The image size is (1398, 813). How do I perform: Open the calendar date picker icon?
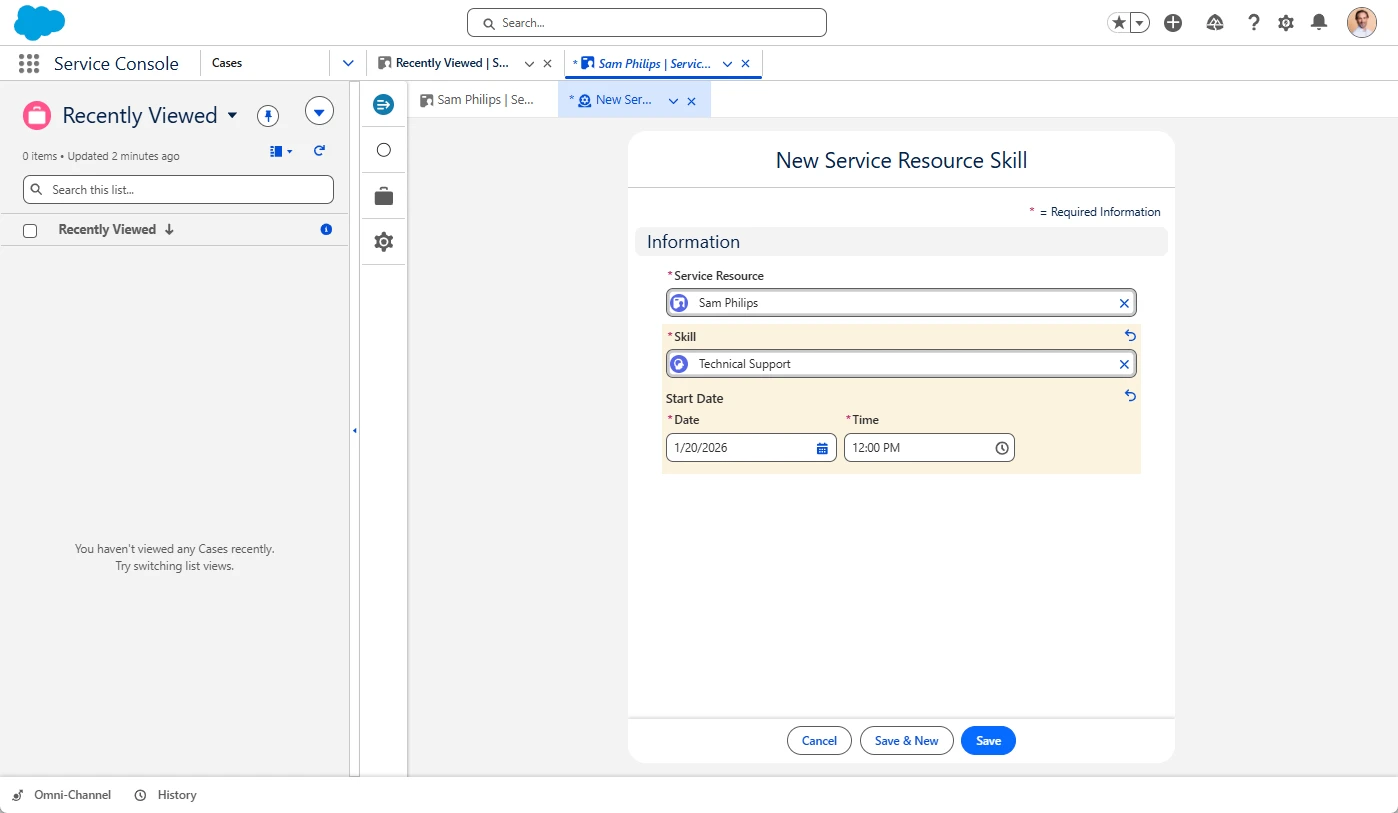tap(822, 448)
